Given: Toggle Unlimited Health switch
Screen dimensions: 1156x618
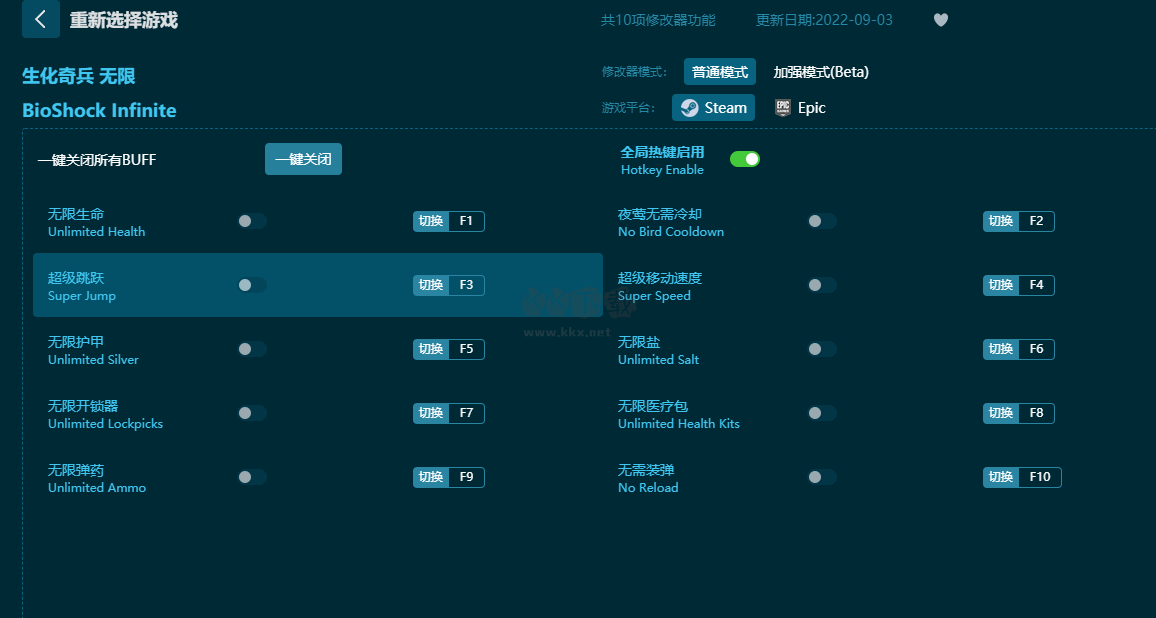Looking at the screenshot, I should (251, 221).
